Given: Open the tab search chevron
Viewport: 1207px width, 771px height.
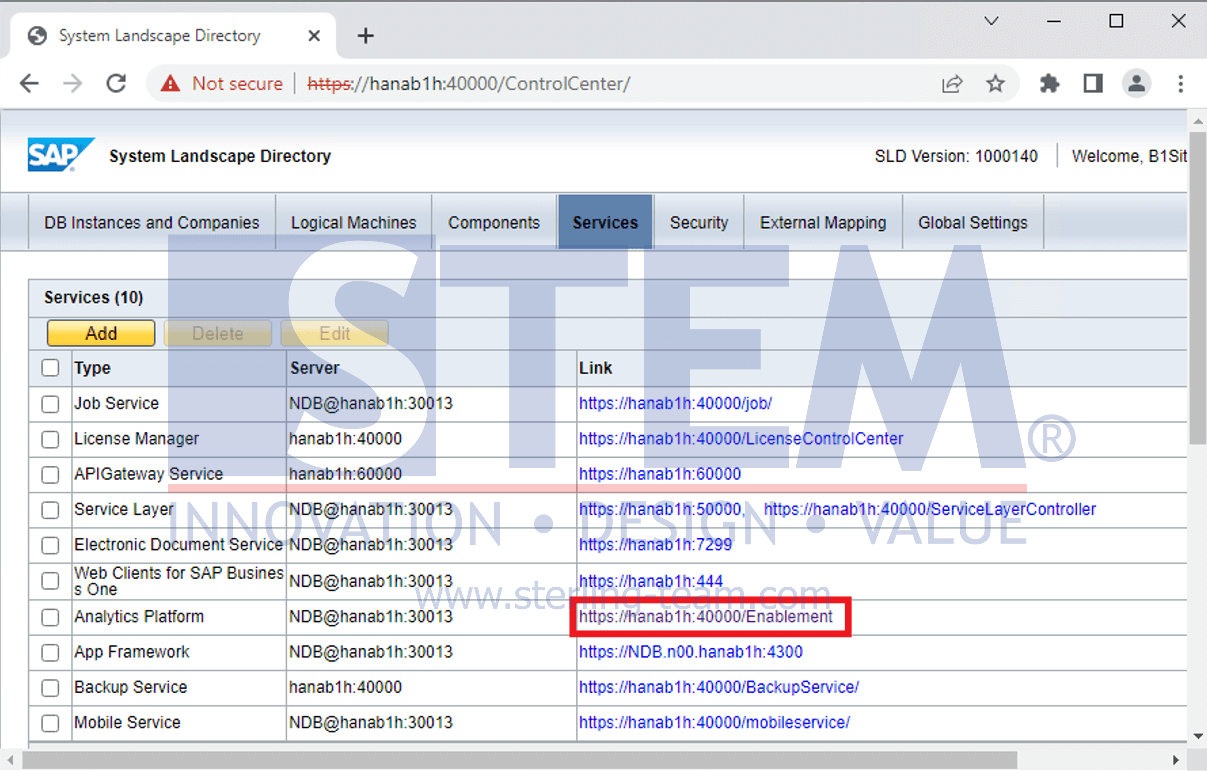Looking at the screenshot, I should click(x=991, y=21).
